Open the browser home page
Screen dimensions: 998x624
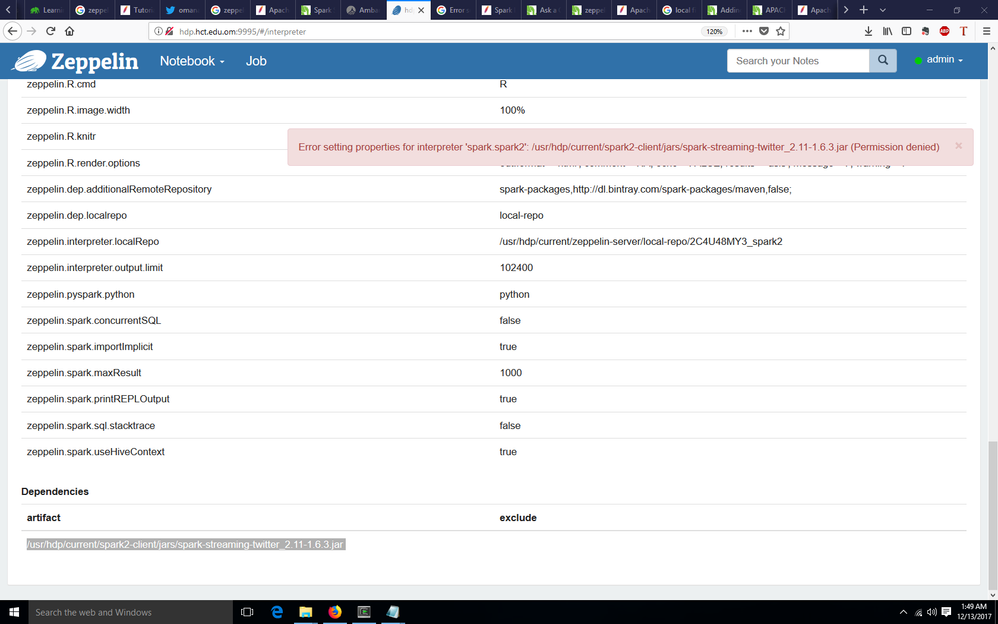tap(69, 31)
